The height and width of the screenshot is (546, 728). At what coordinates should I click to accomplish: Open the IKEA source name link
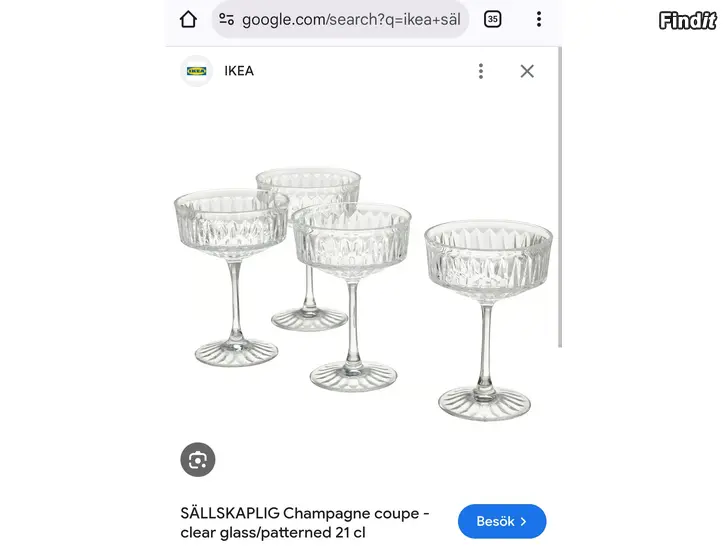coord(239,71)
